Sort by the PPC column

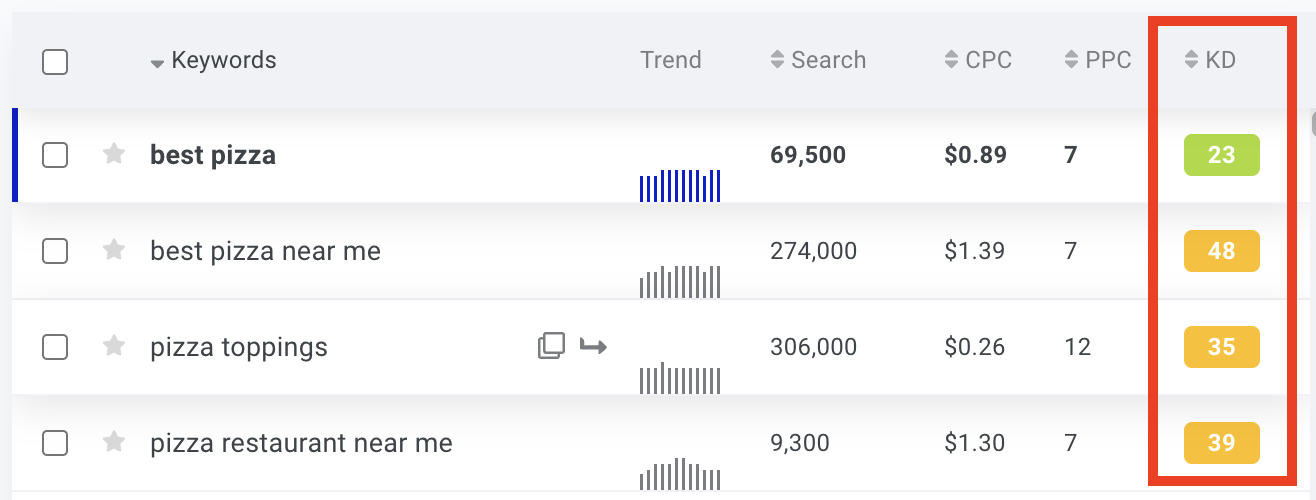[1098, 60]
